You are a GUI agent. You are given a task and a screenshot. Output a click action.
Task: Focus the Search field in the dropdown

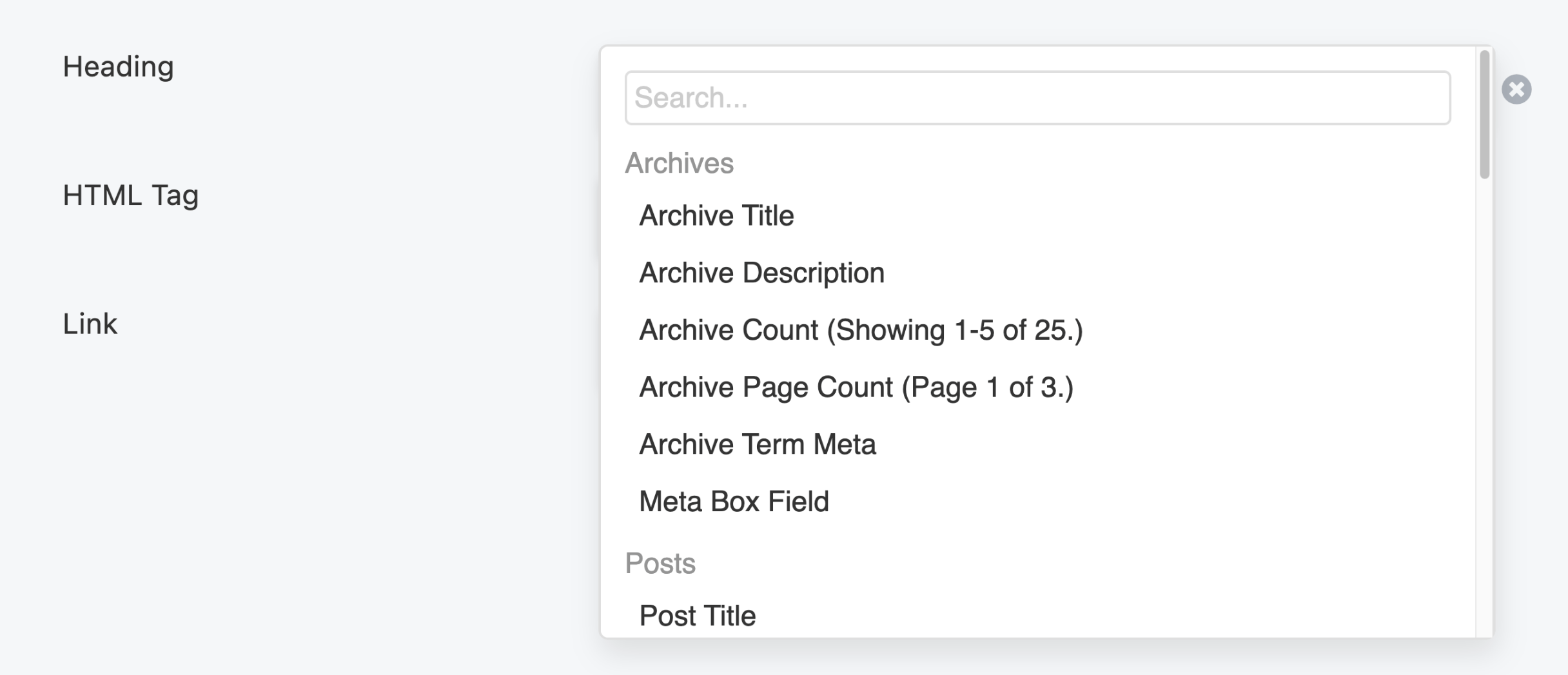pyautogui.click(x=1037, y=98)
